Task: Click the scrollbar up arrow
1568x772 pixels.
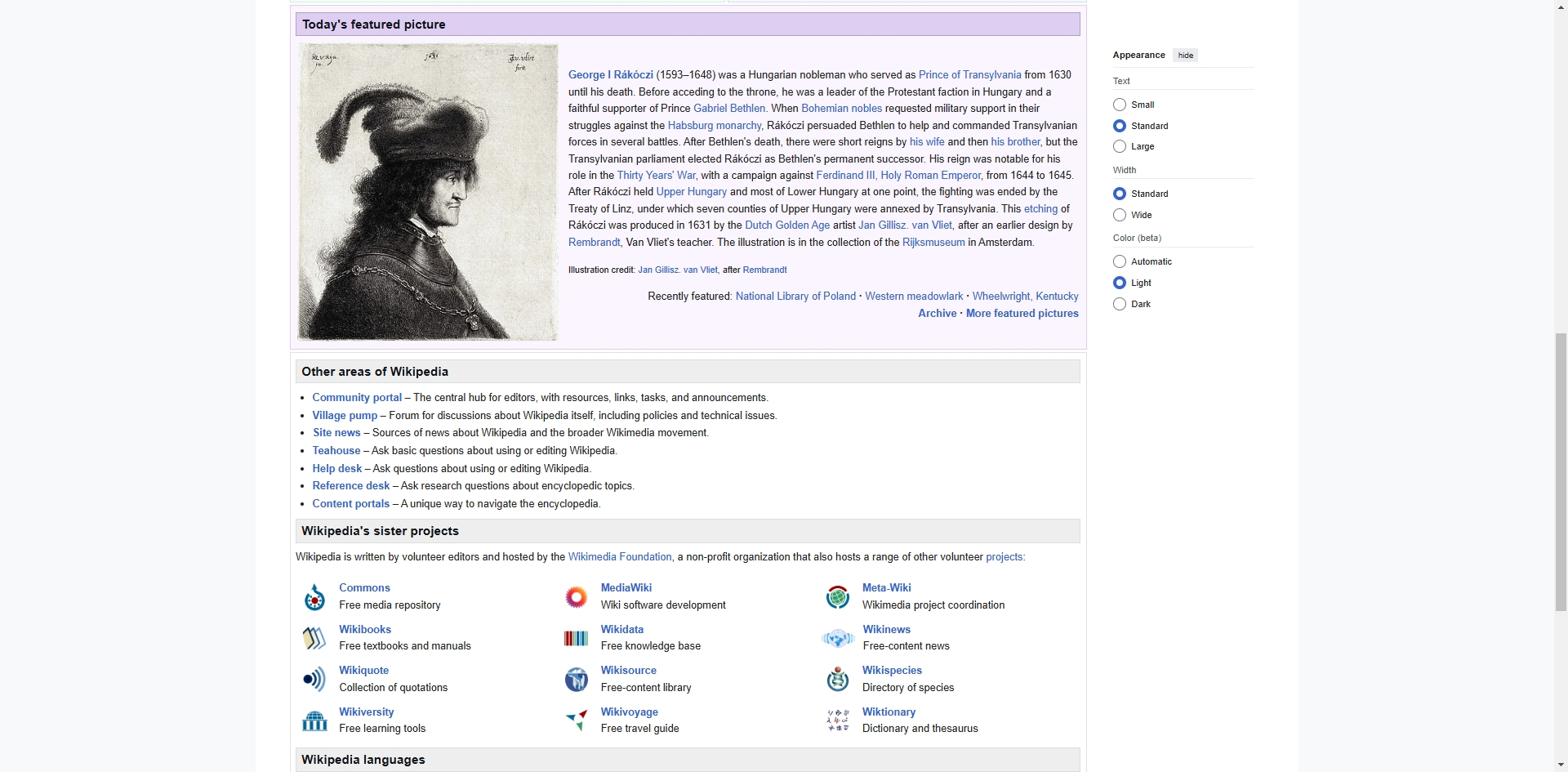Action: pyautogui.click(x=1561, y=7)
